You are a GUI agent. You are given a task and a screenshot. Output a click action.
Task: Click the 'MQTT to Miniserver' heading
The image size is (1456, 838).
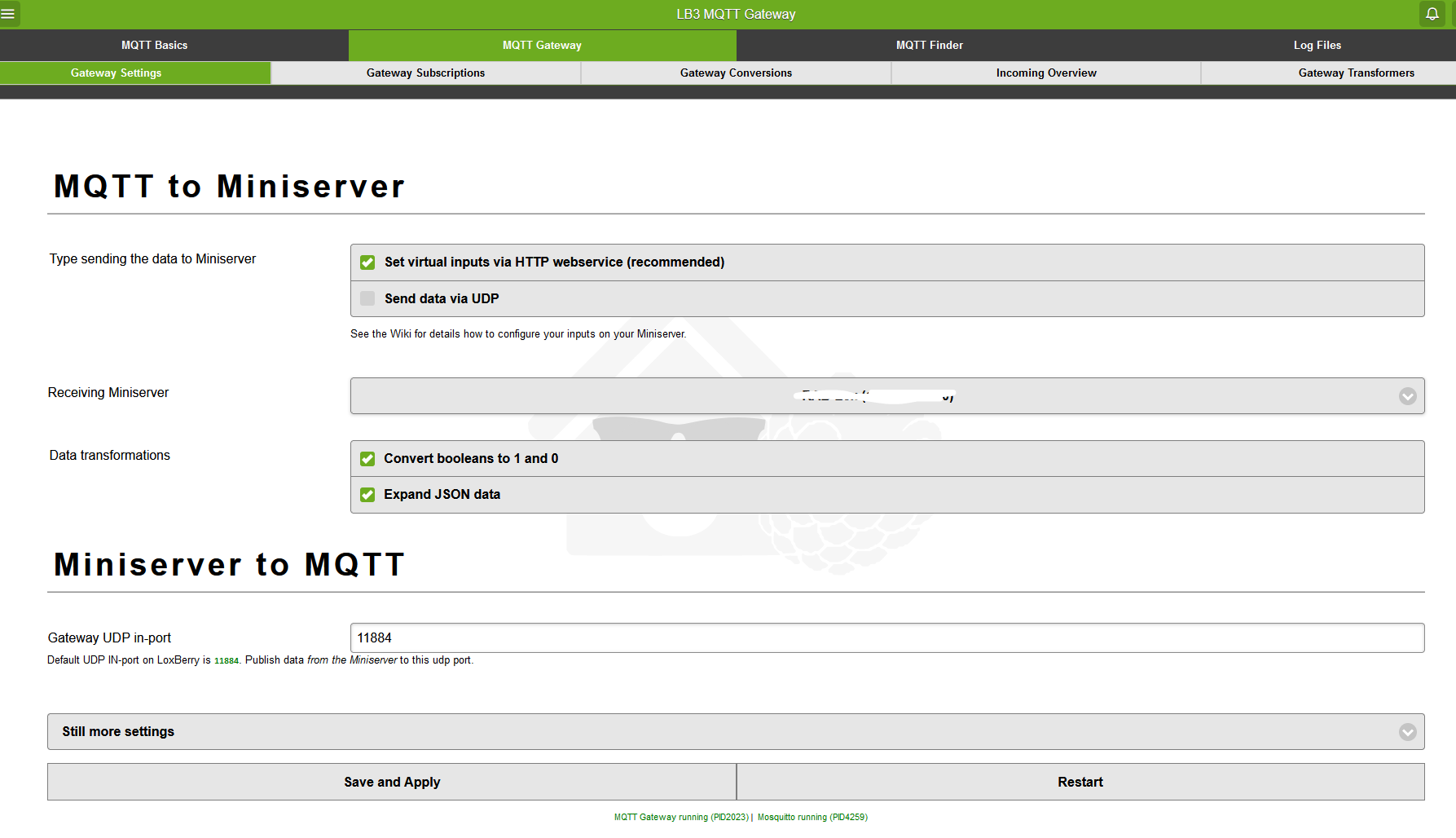coord(229,187)
